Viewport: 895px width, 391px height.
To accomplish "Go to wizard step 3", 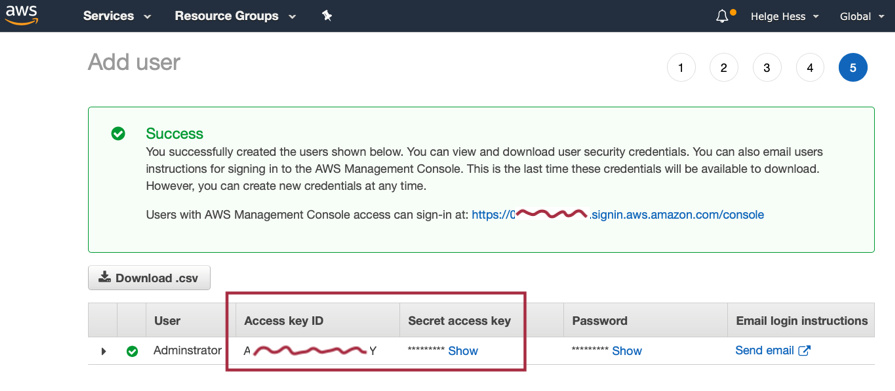I will point(767,68).
